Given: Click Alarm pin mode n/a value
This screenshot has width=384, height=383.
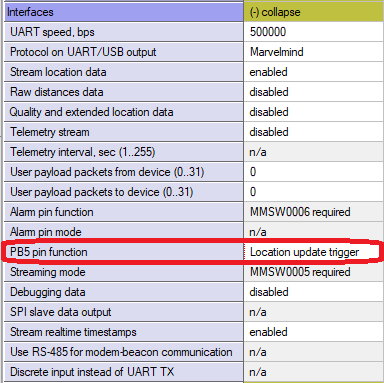Looking at the screenshot, I should coord(313,232).
